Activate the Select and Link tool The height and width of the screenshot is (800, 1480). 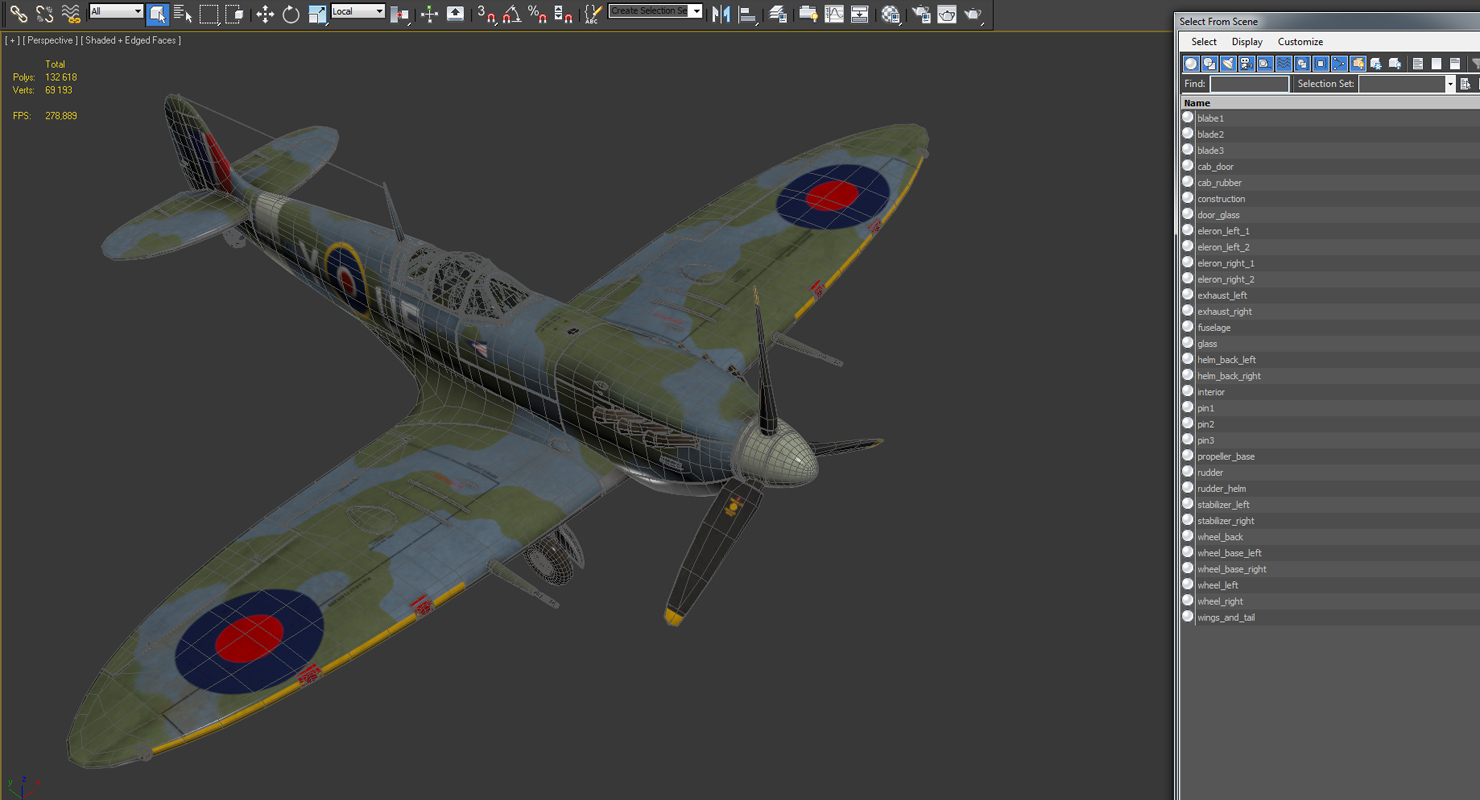[x=18, y=13]
